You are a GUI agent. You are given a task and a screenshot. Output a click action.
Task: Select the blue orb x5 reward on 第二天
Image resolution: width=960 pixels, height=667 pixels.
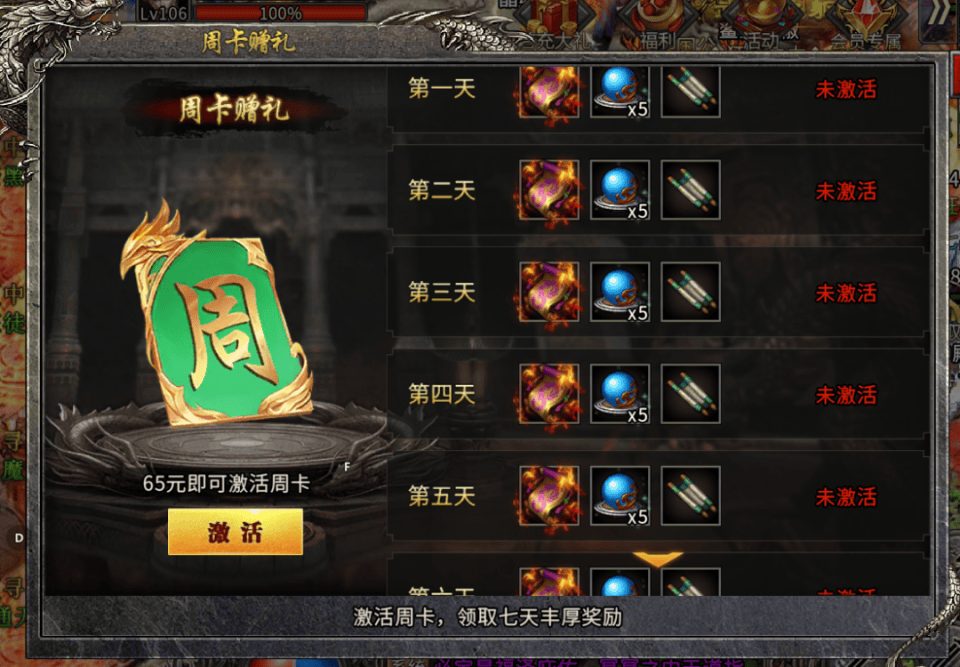[620, 190]
